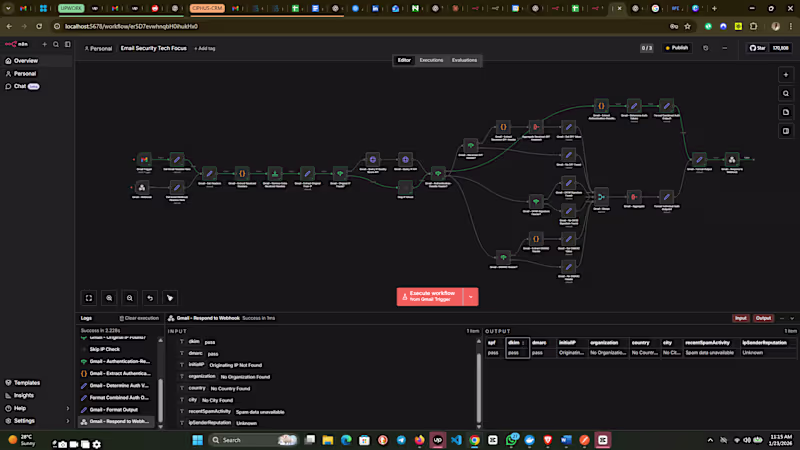Image resolution: width=800 pixels, height=450 pixels.
Task: Expand the Help submenu chevron
Action: pos(68,408)
